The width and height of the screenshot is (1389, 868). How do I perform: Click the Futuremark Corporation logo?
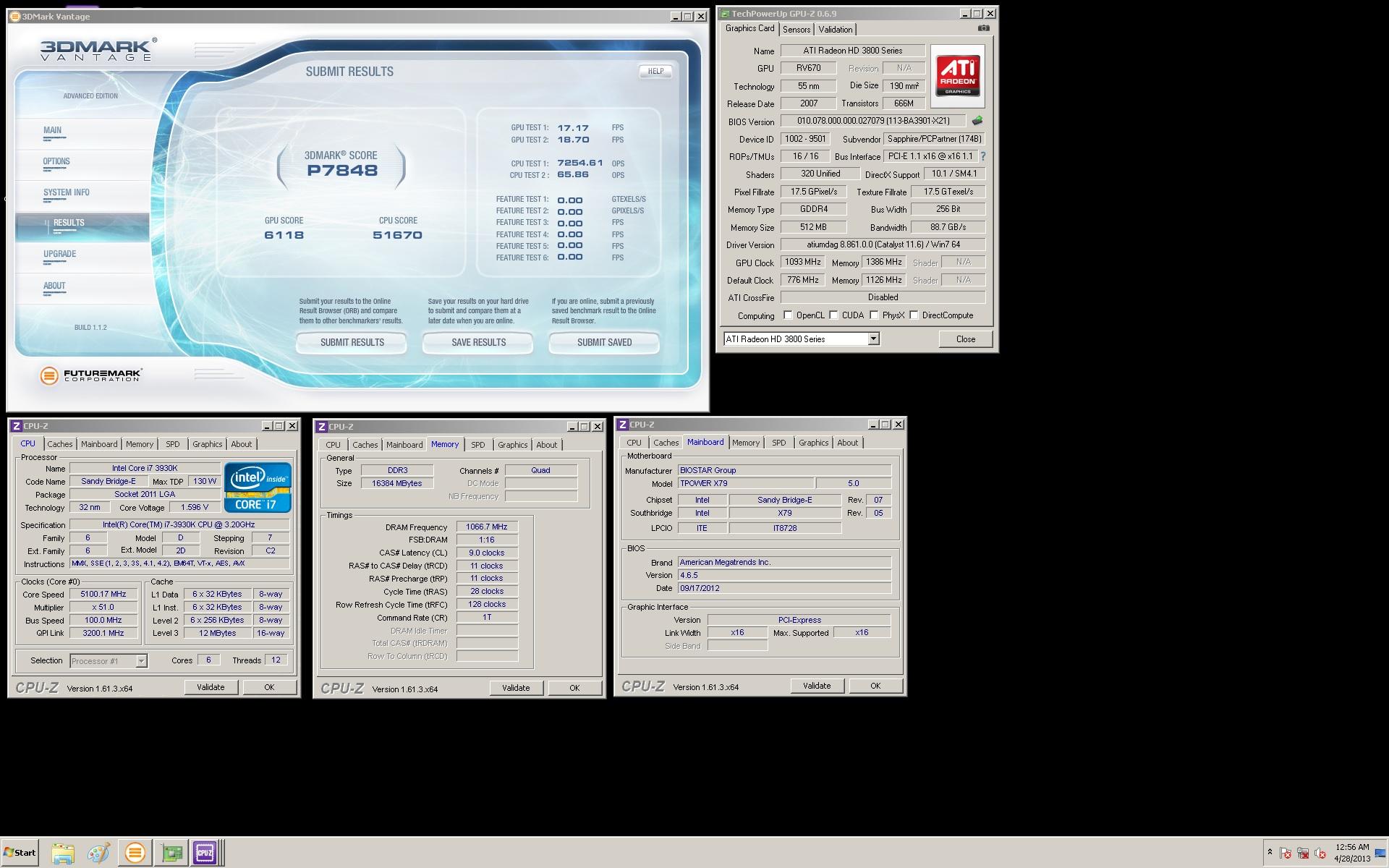point(91,375)
